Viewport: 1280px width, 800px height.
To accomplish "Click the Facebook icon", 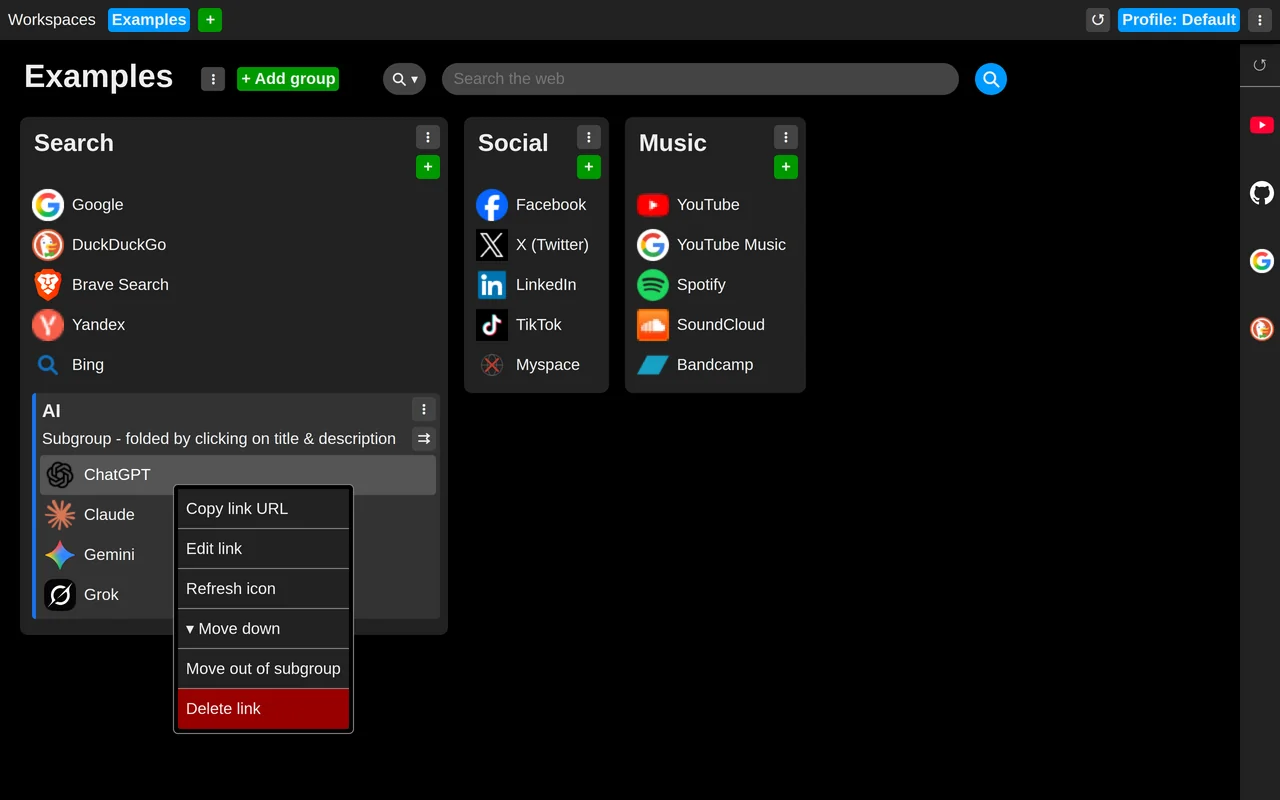I will pos(492,205).
